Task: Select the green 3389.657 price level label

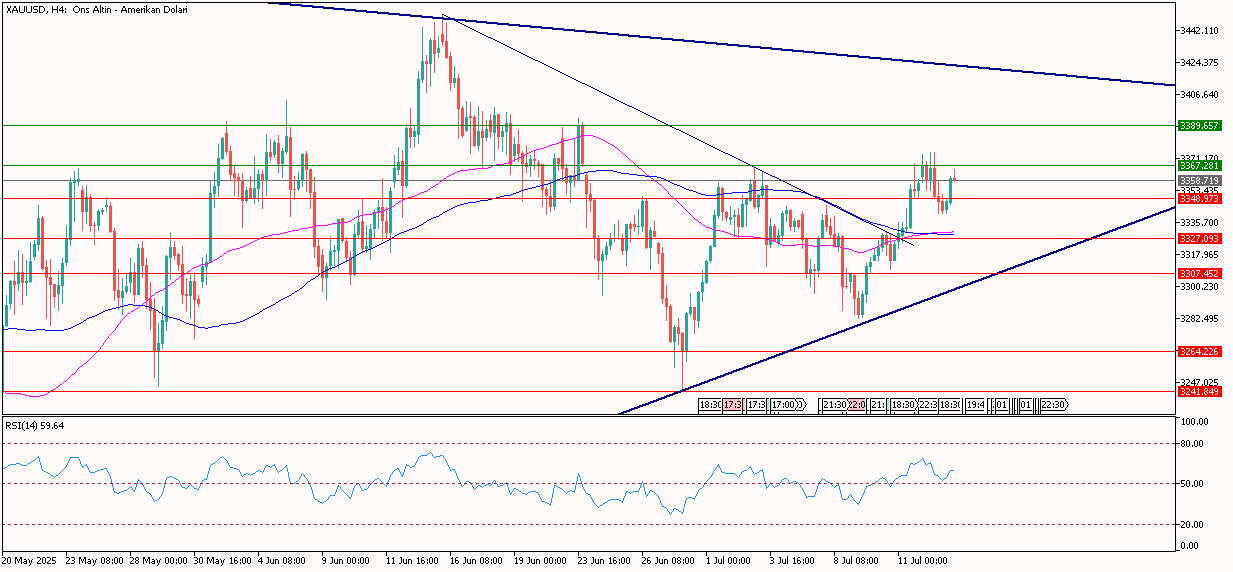Action: click(1198, 126)
